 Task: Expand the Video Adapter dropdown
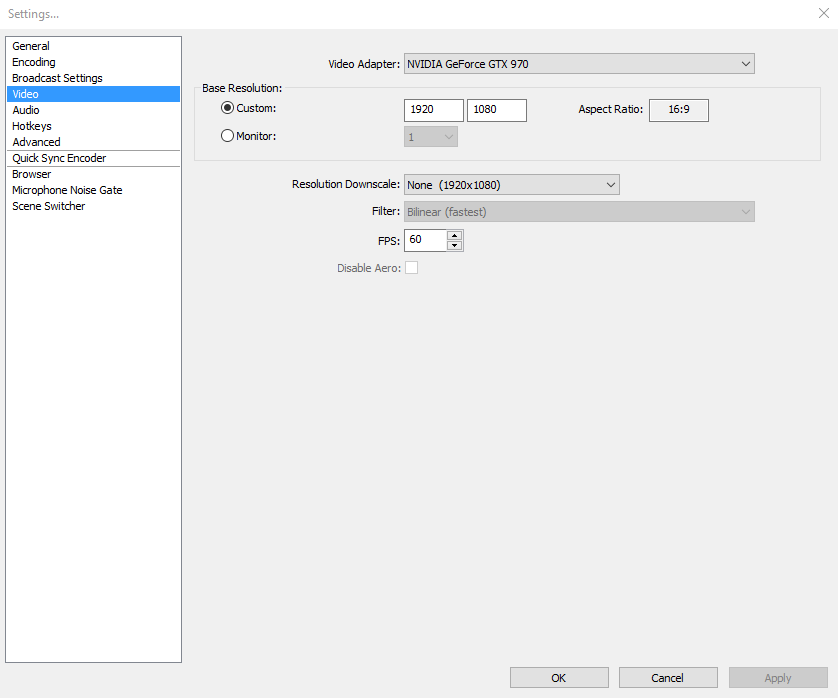tap(579, 64)
